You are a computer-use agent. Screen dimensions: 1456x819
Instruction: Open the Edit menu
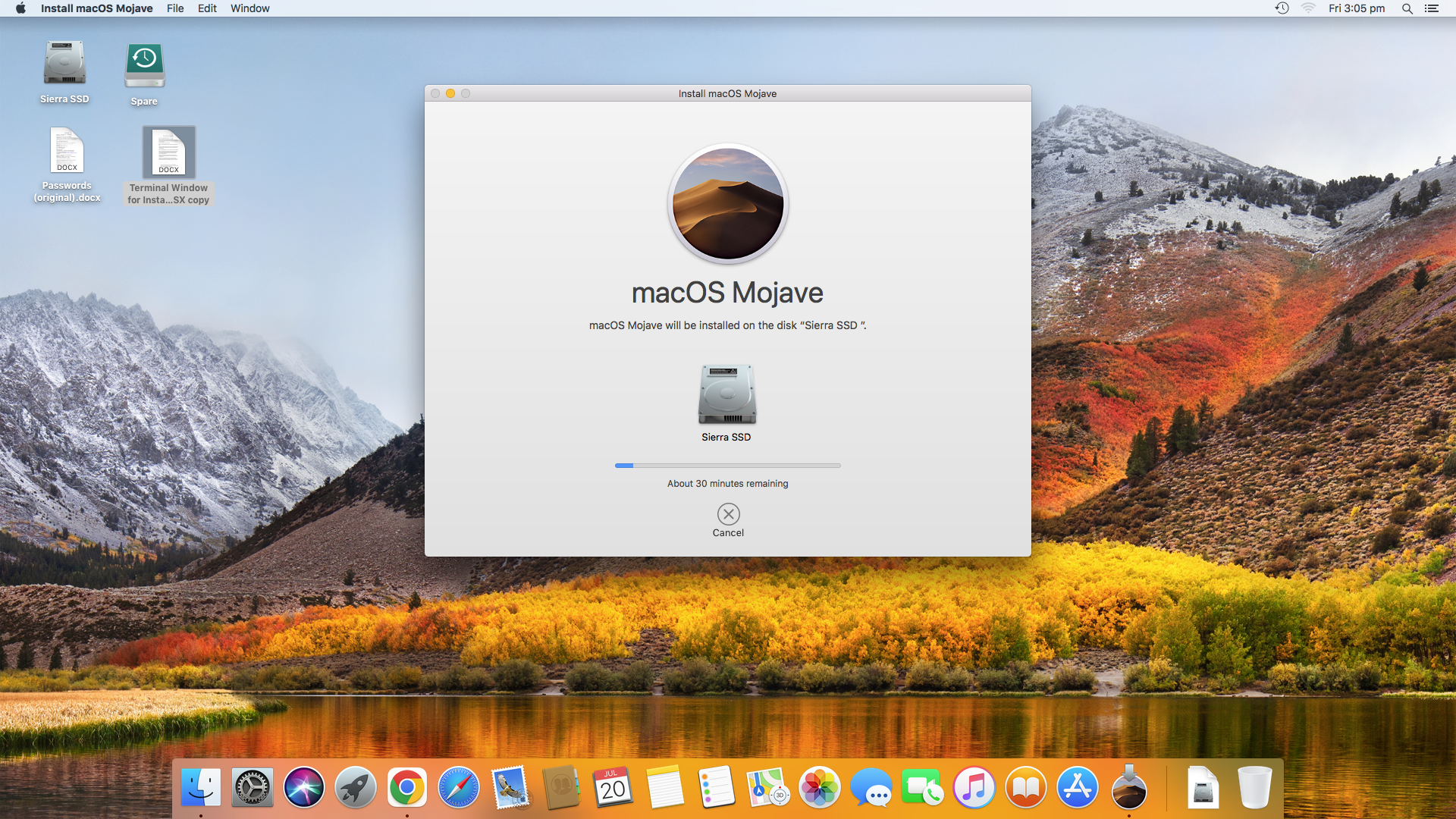pos(207,8)
